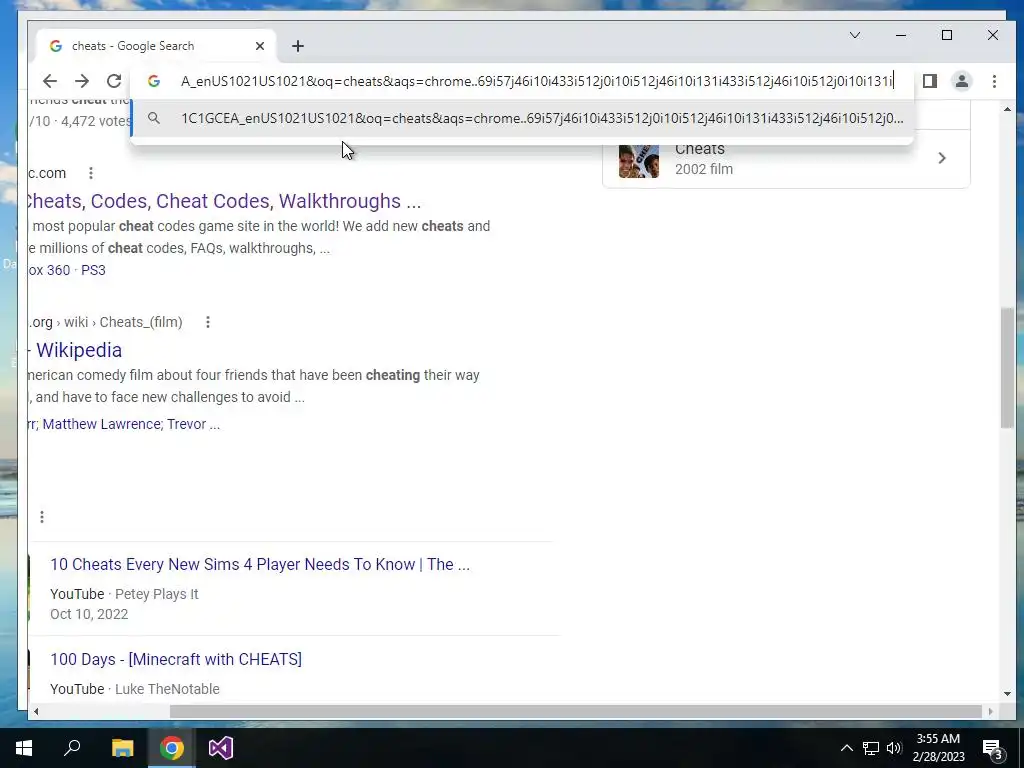1024x768 pixels.
Task: Click the Cheats 2002 film title text
Action: (x=699, y=149)
